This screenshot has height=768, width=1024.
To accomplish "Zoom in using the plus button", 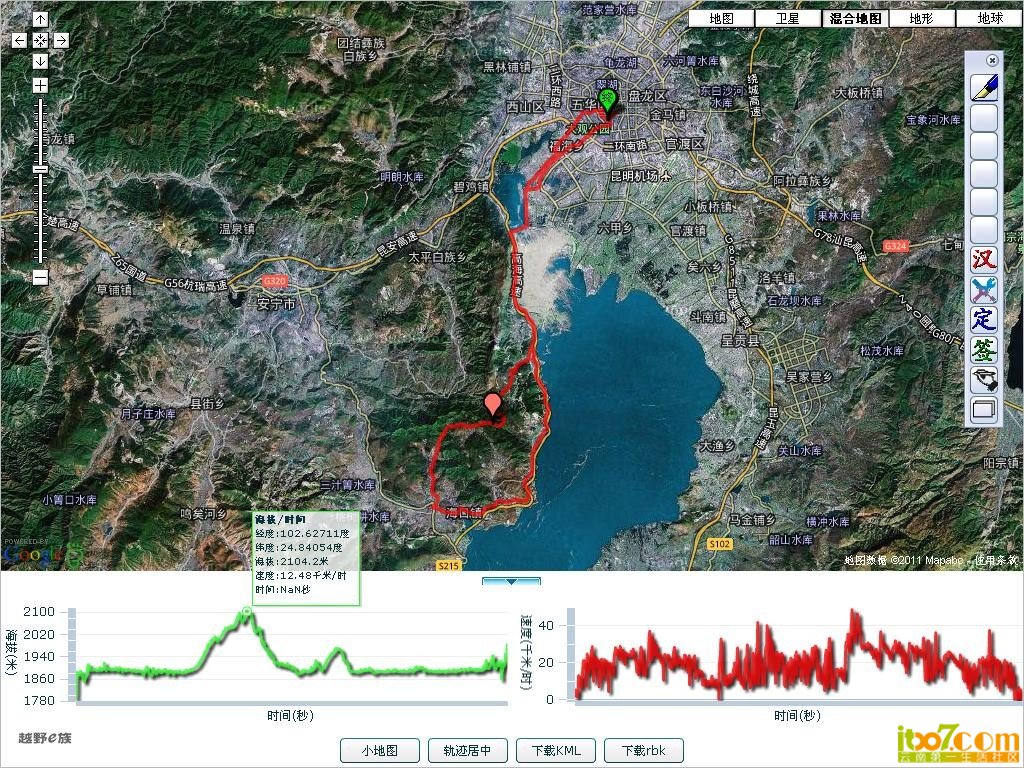I will [40, 86].
